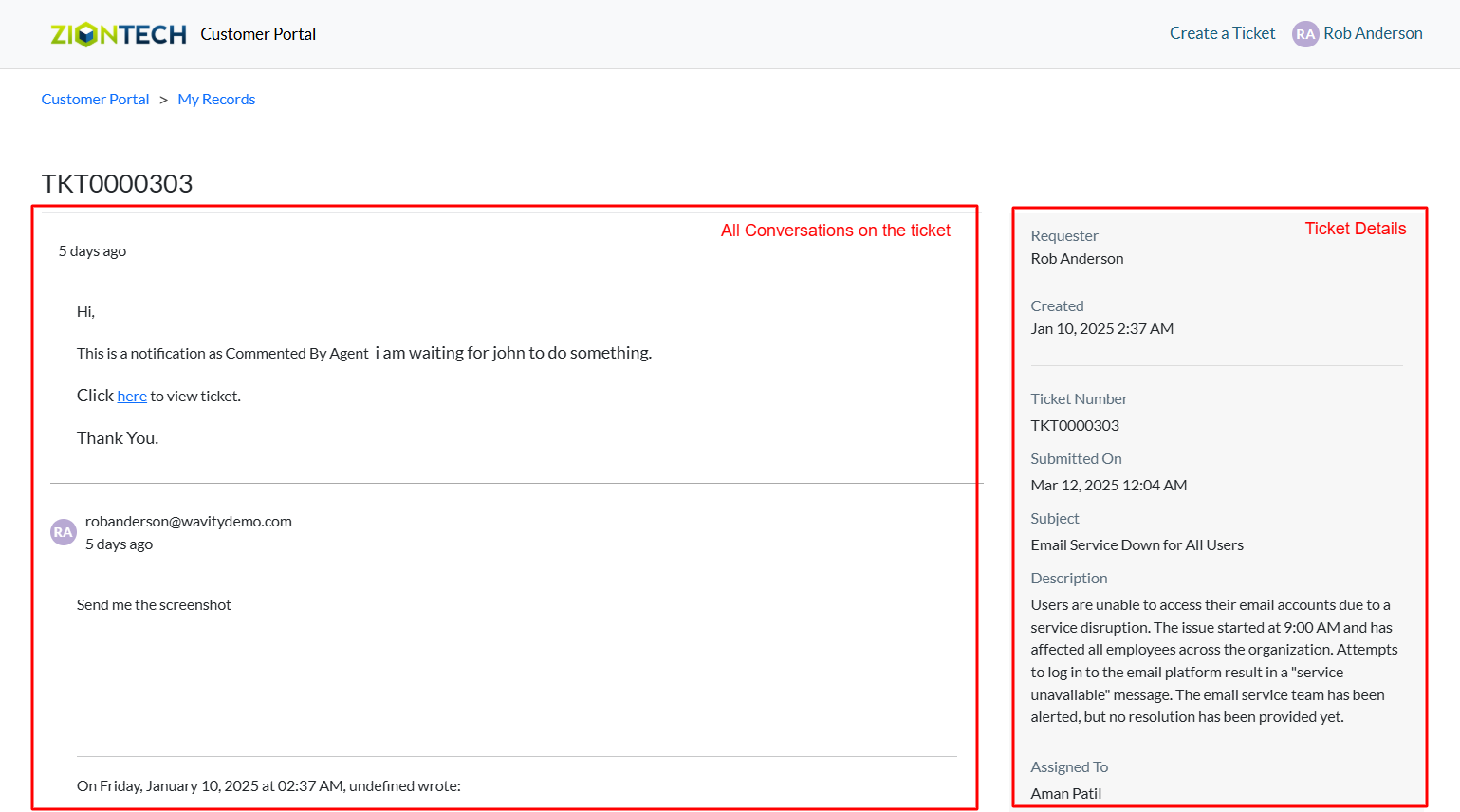Image resolution: width=1460 pixels, height=812 pixels.
Task: Click the first '5 days ago' timestamp above 'Hi,'
Action: click(92, 251)
